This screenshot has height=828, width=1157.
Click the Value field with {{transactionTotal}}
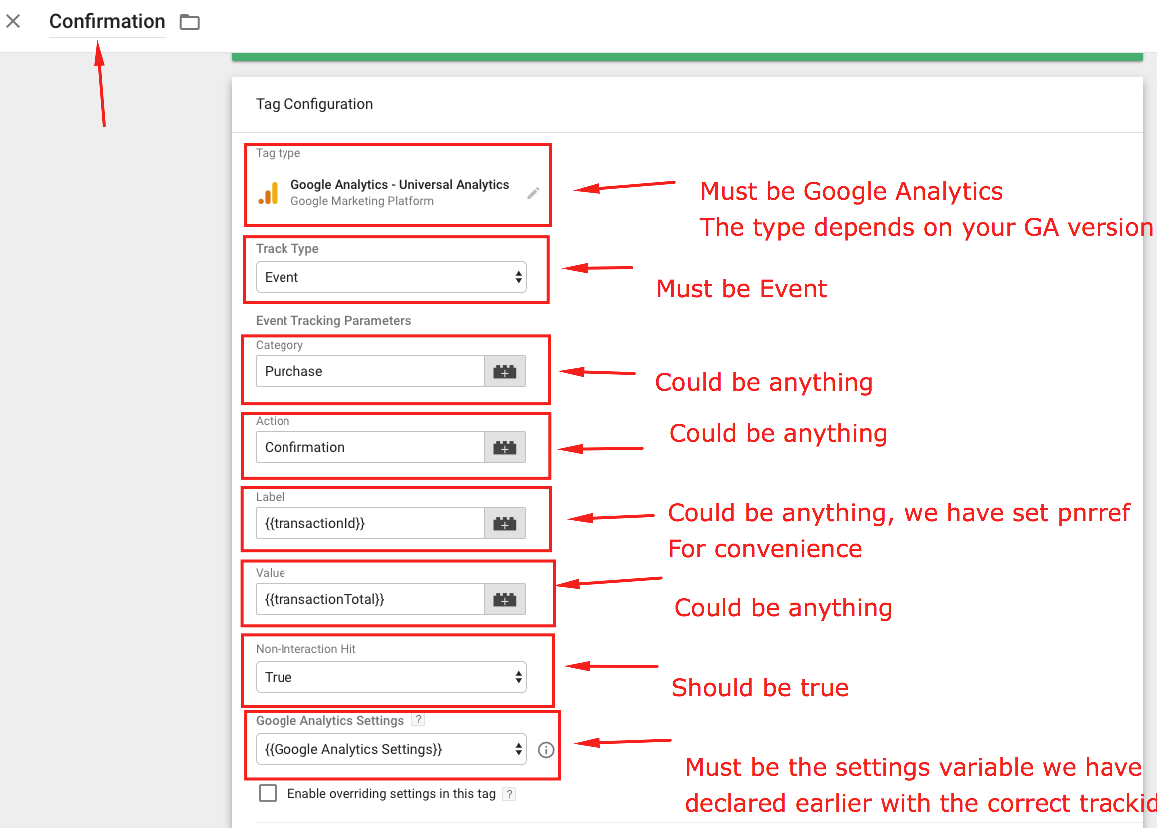370,599
